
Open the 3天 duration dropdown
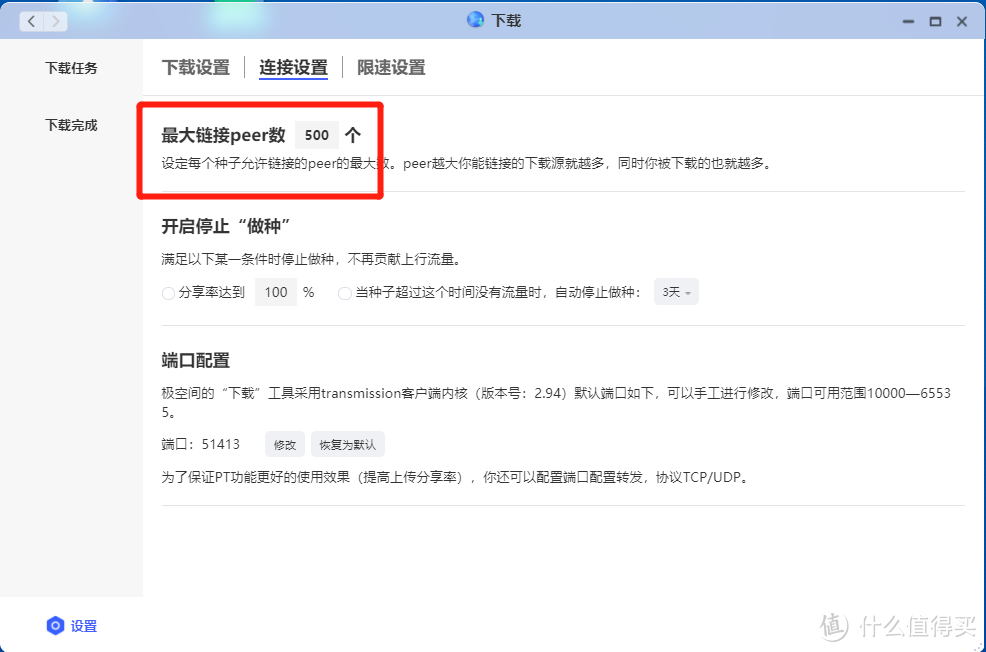tap(675, 293)
